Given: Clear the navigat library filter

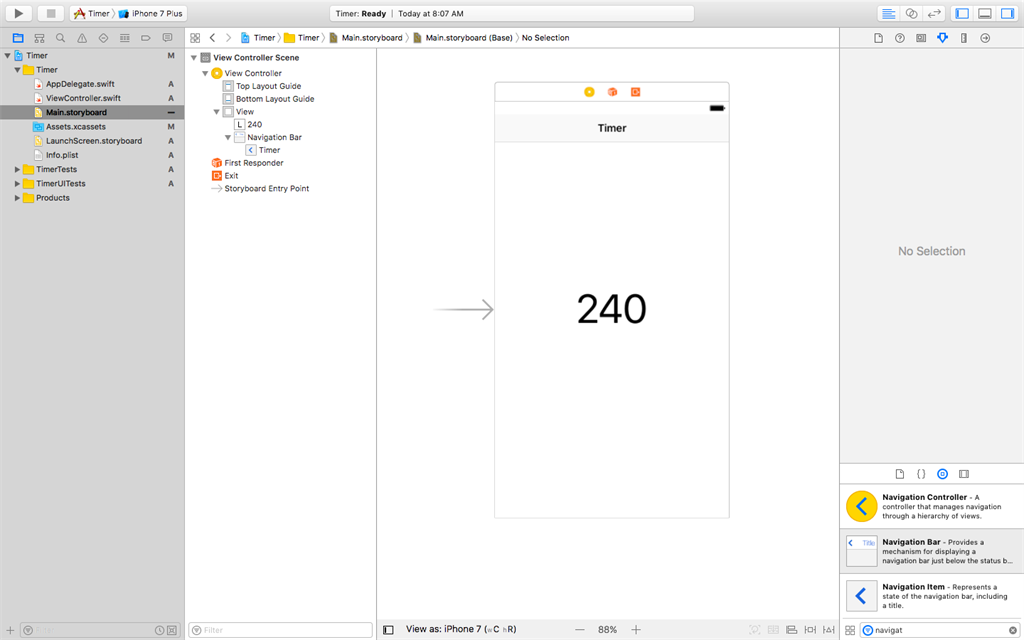Looking at the screenshot, I should point(1013,630).
